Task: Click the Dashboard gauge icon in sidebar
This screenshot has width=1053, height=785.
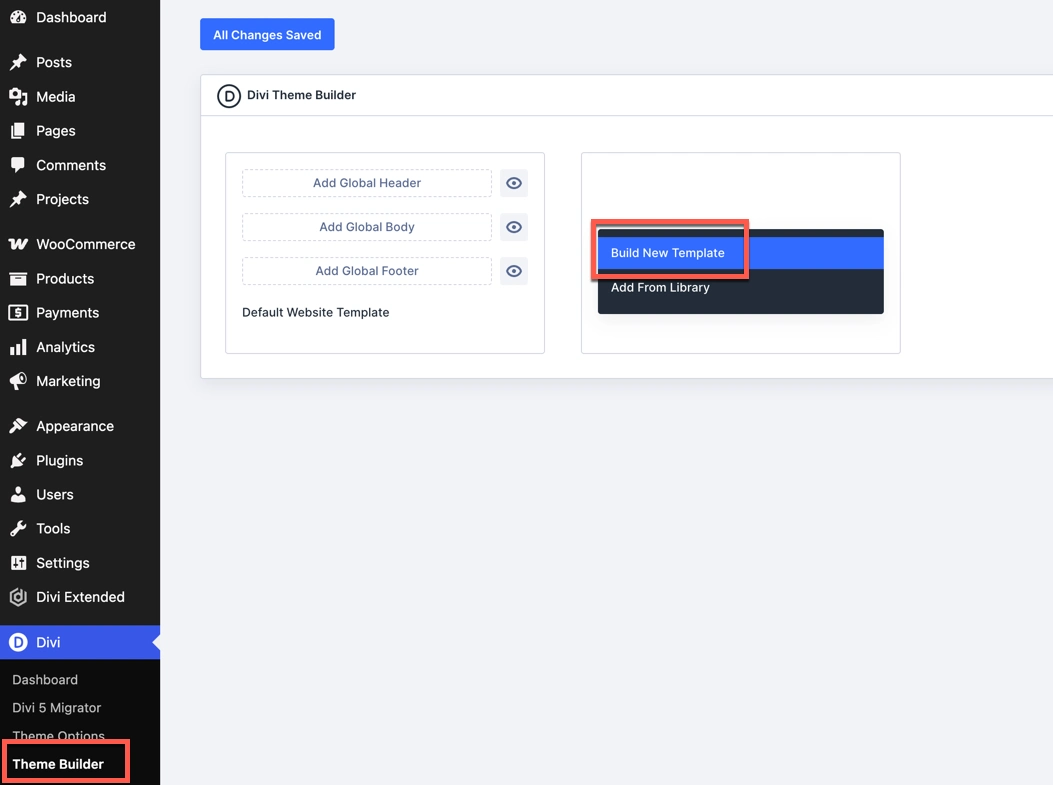Action: tap(18, 17)
